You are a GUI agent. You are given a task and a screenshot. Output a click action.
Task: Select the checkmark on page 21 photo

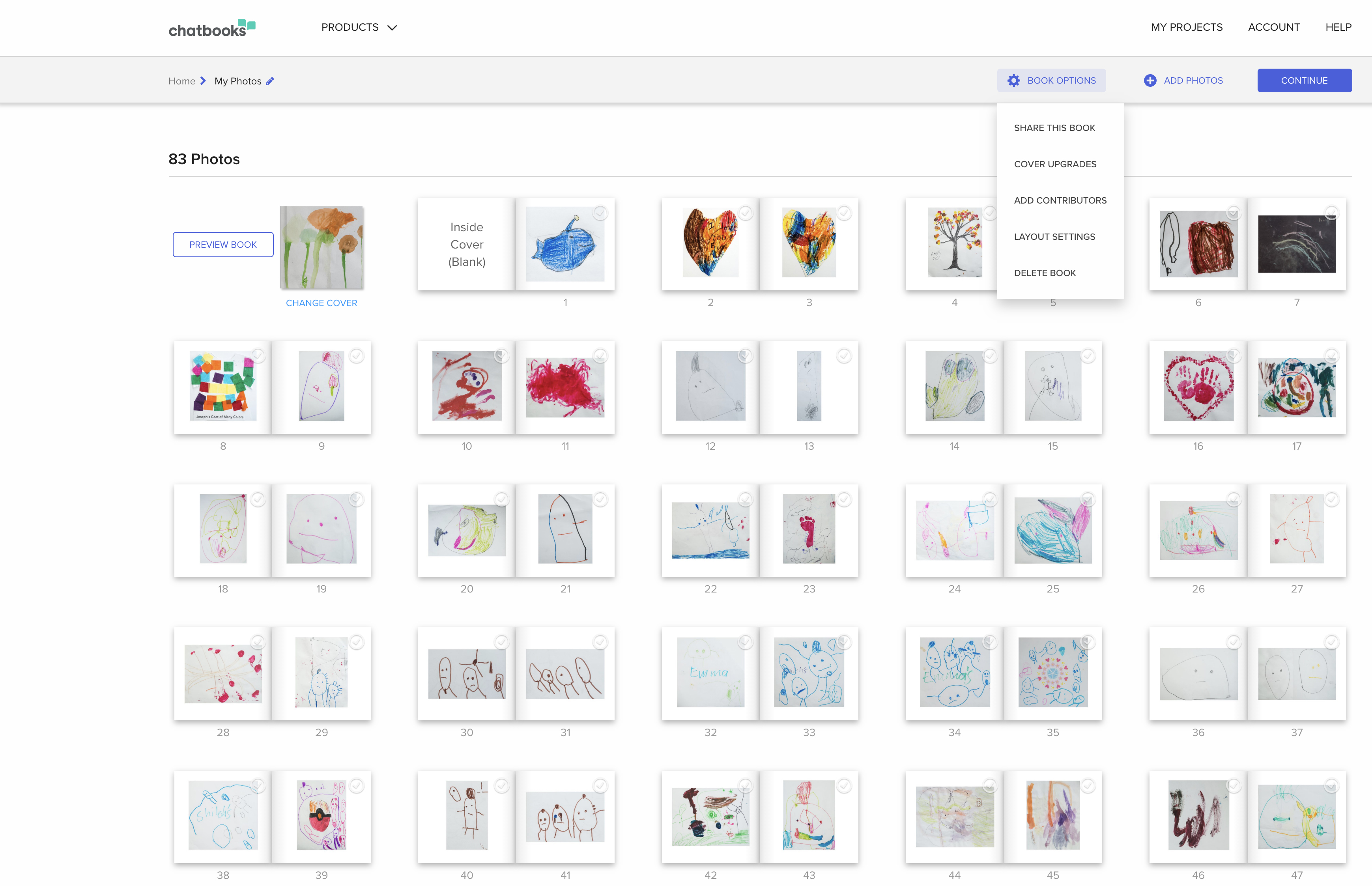click(600, 499)
